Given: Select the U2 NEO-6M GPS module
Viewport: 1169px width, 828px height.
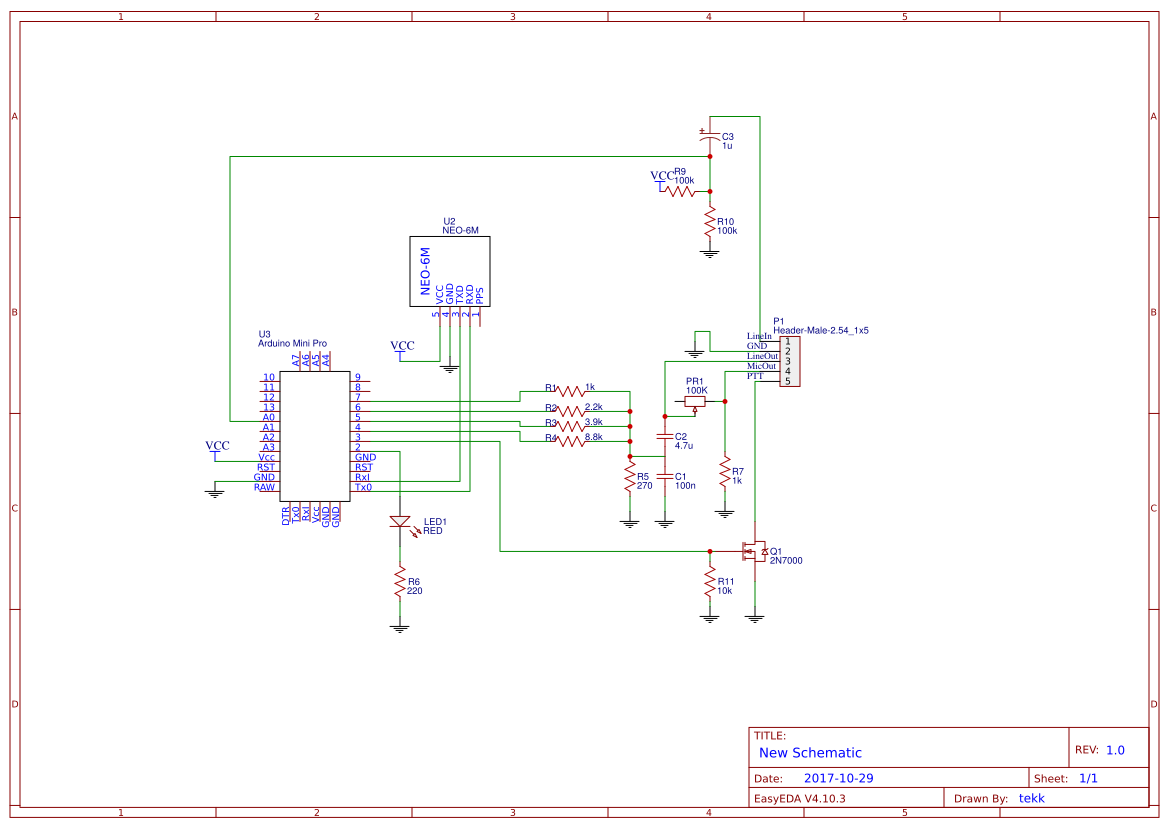Looking at the screenshot, I should point(449,272).
